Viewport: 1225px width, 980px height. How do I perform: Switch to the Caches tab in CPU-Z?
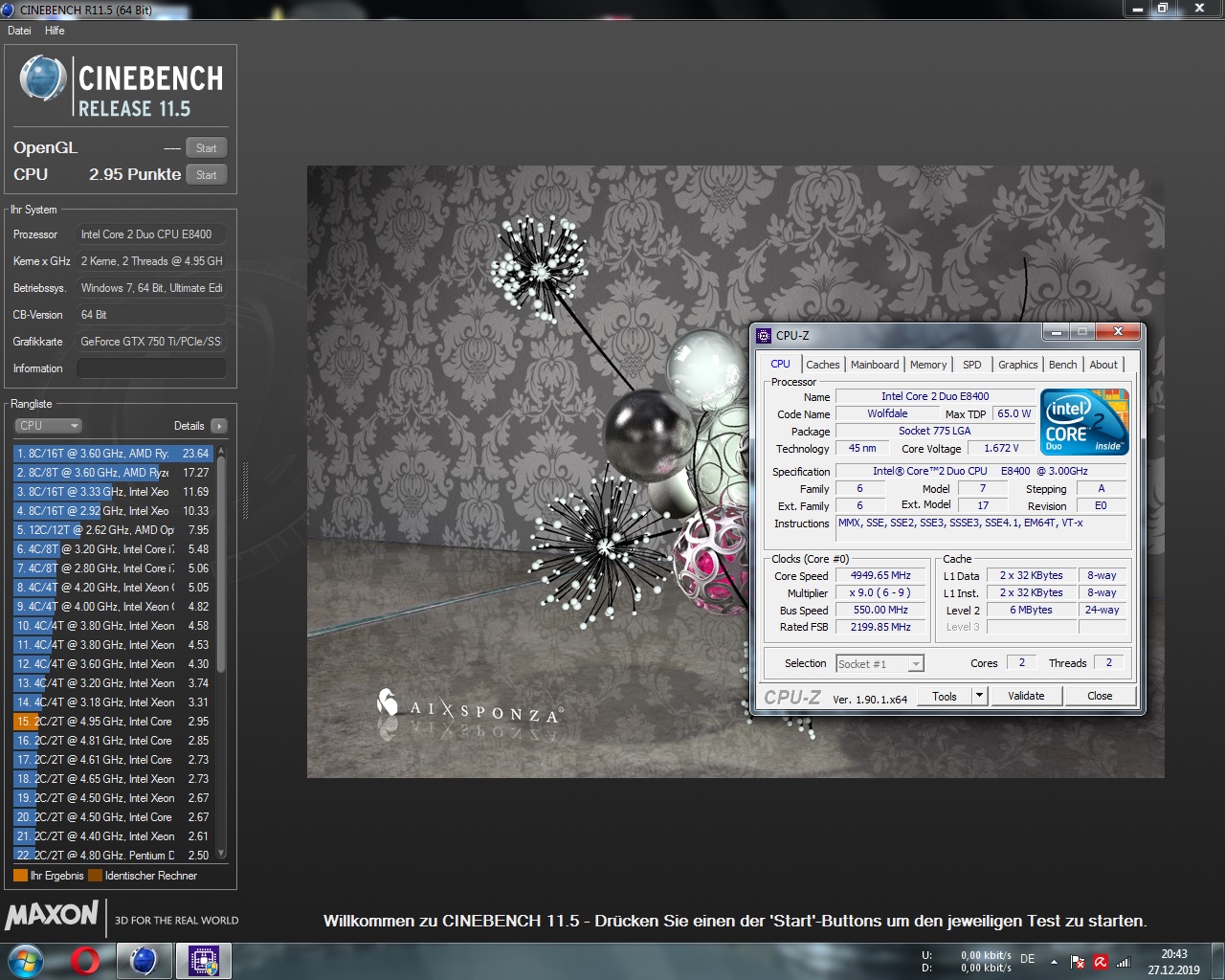(822, 365)
